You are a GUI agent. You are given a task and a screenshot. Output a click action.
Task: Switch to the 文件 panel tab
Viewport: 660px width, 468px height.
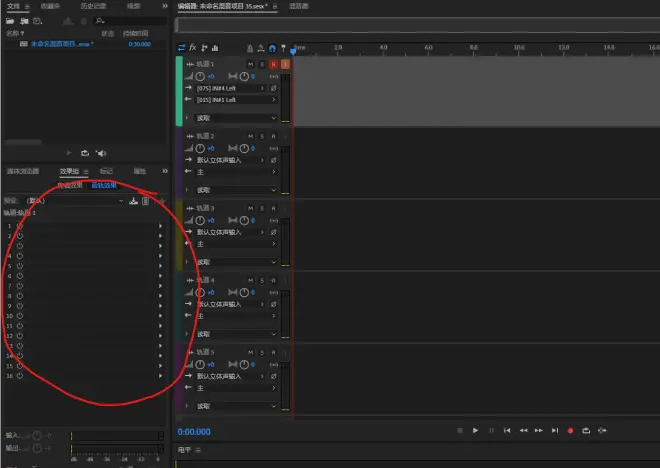pos(13,6)
